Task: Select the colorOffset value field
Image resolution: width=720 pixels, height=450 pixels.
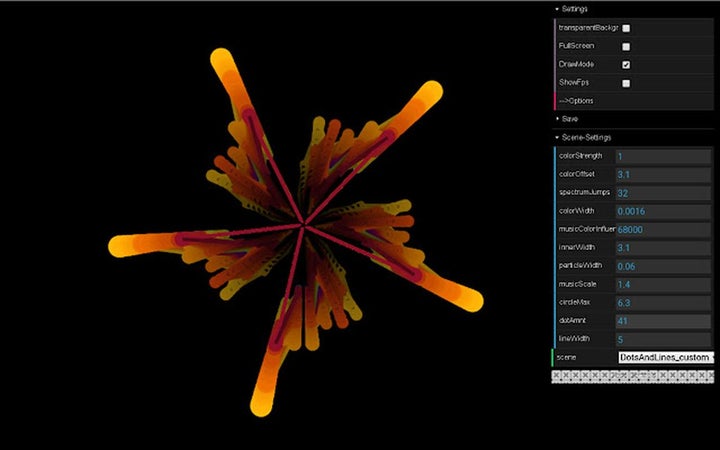Action: coord(662,174)
